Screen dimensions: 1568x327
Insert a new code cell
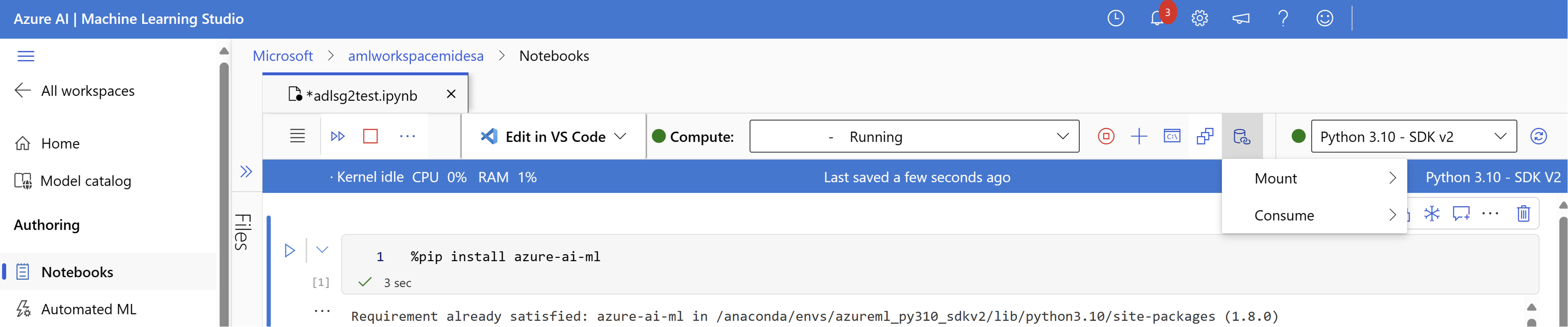pos(1139,136)
